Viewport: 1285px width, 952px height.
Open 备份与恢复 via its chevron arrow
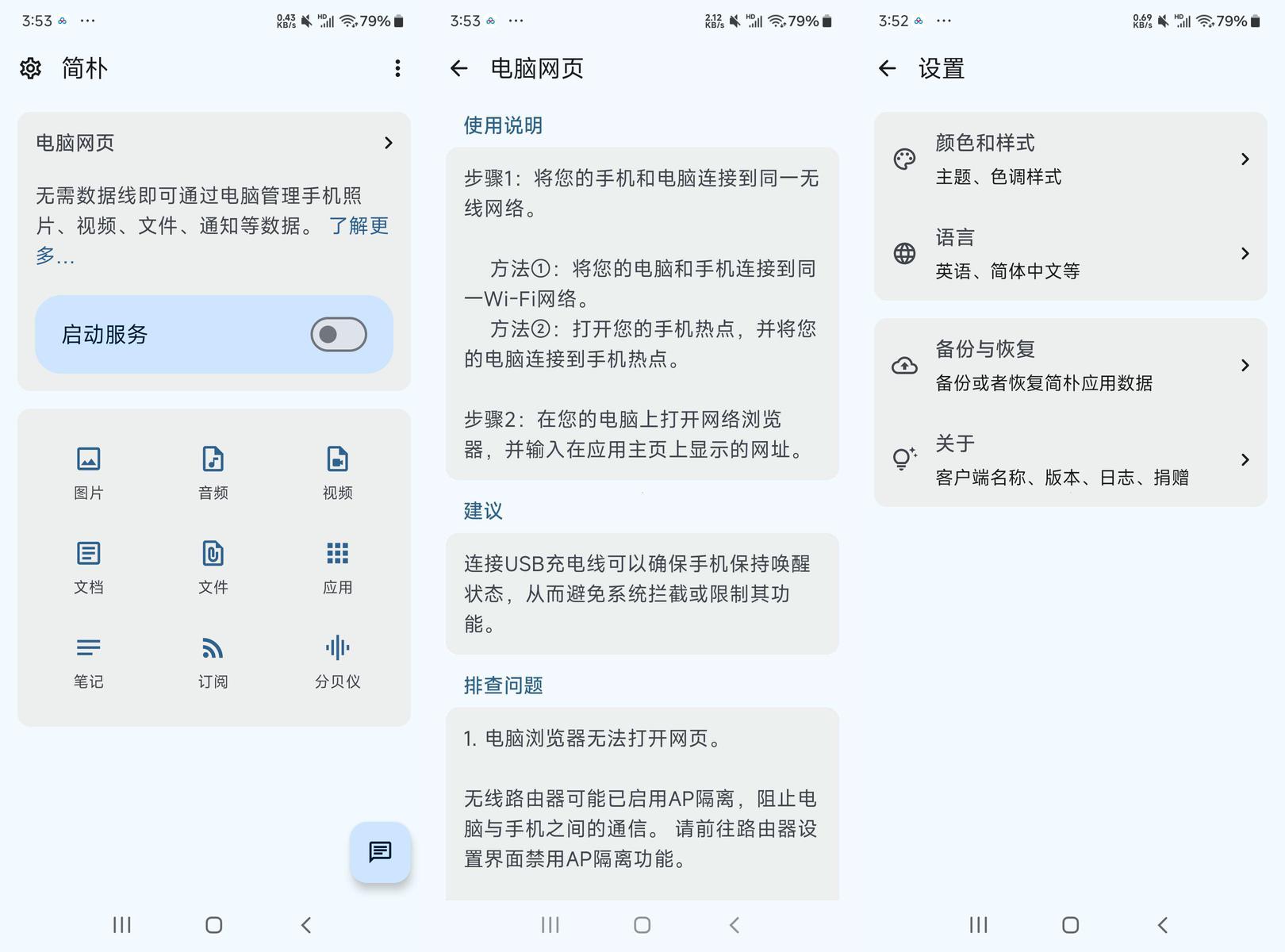click(1245, 365)
